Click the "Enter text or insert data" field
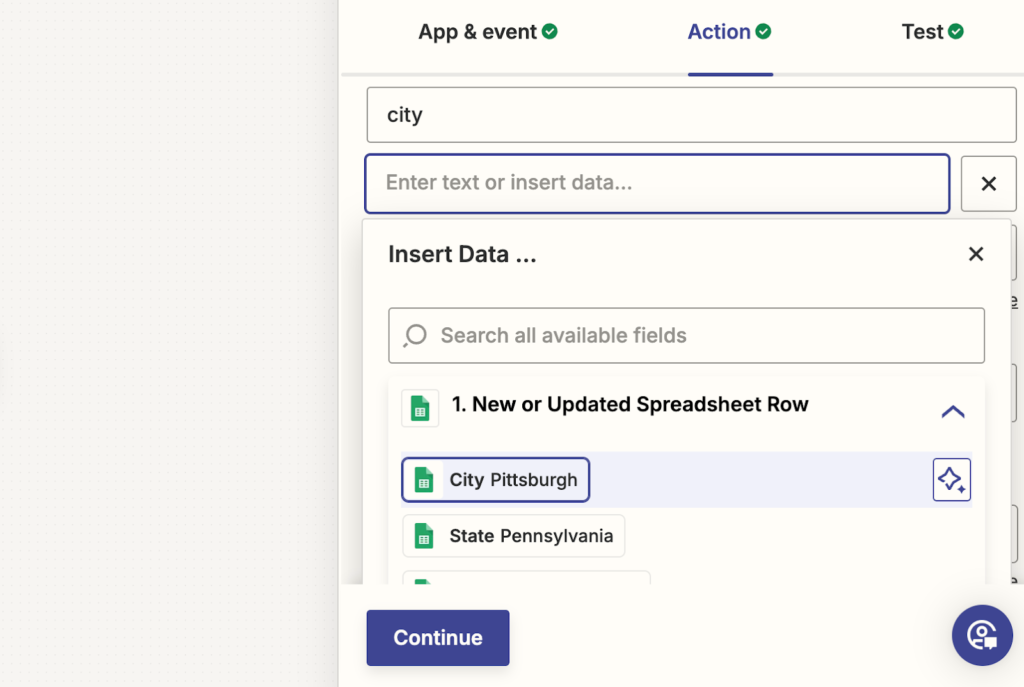Screen dimensions: 1024x687 point(657,184)
